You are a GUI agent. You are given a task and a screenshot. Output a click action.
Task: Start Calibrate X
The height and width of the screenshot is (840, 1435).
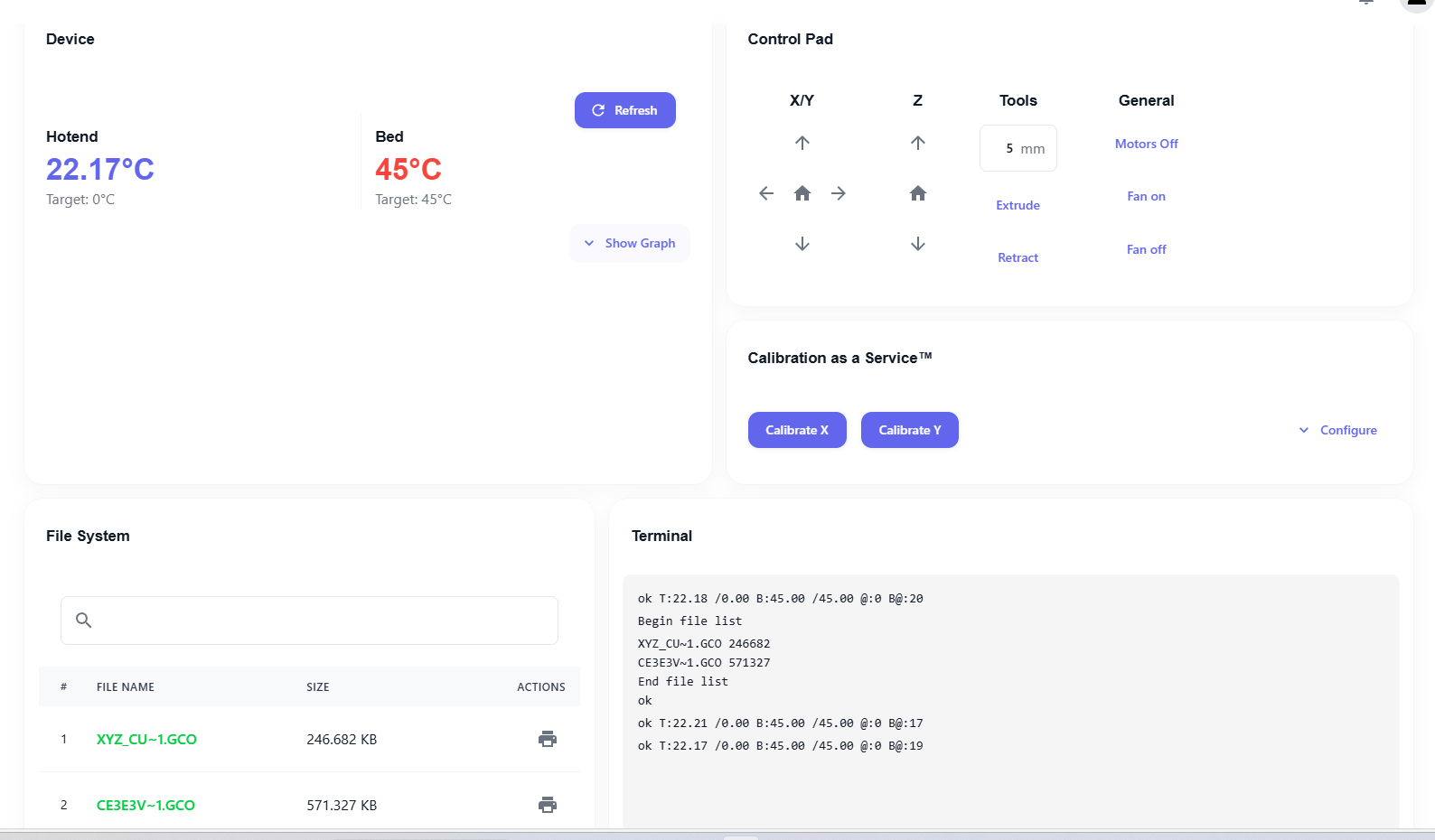(x=797, y=430)
